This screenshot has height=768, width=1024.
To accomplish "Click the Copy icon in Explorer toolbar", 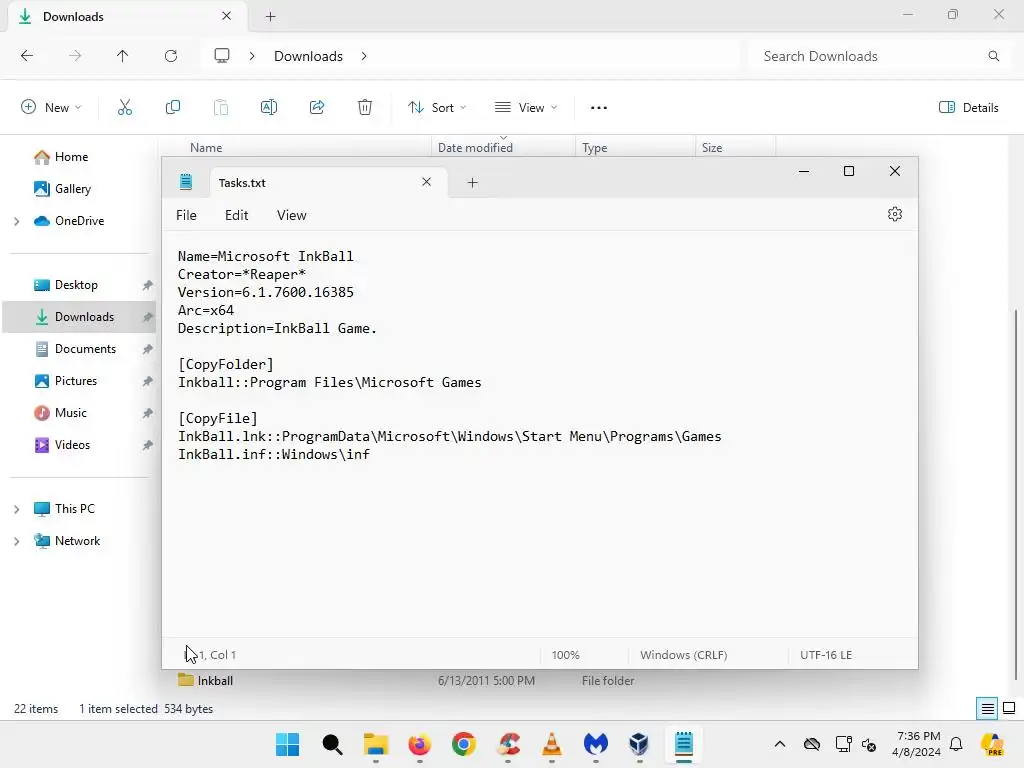I will [x=172, y=107].
